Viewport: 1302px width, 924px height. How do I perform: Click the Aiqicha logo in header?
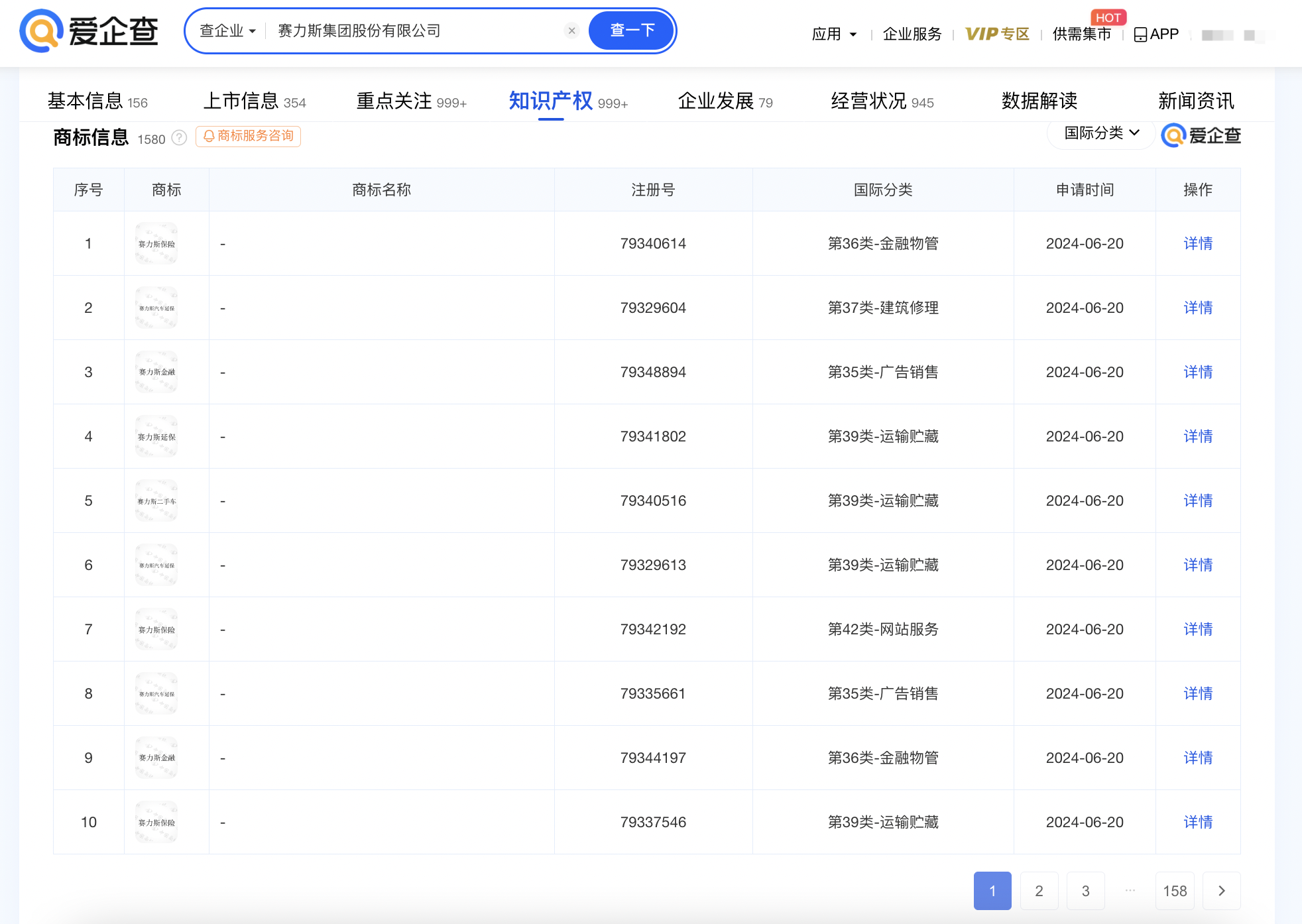(x=89, y=30)
